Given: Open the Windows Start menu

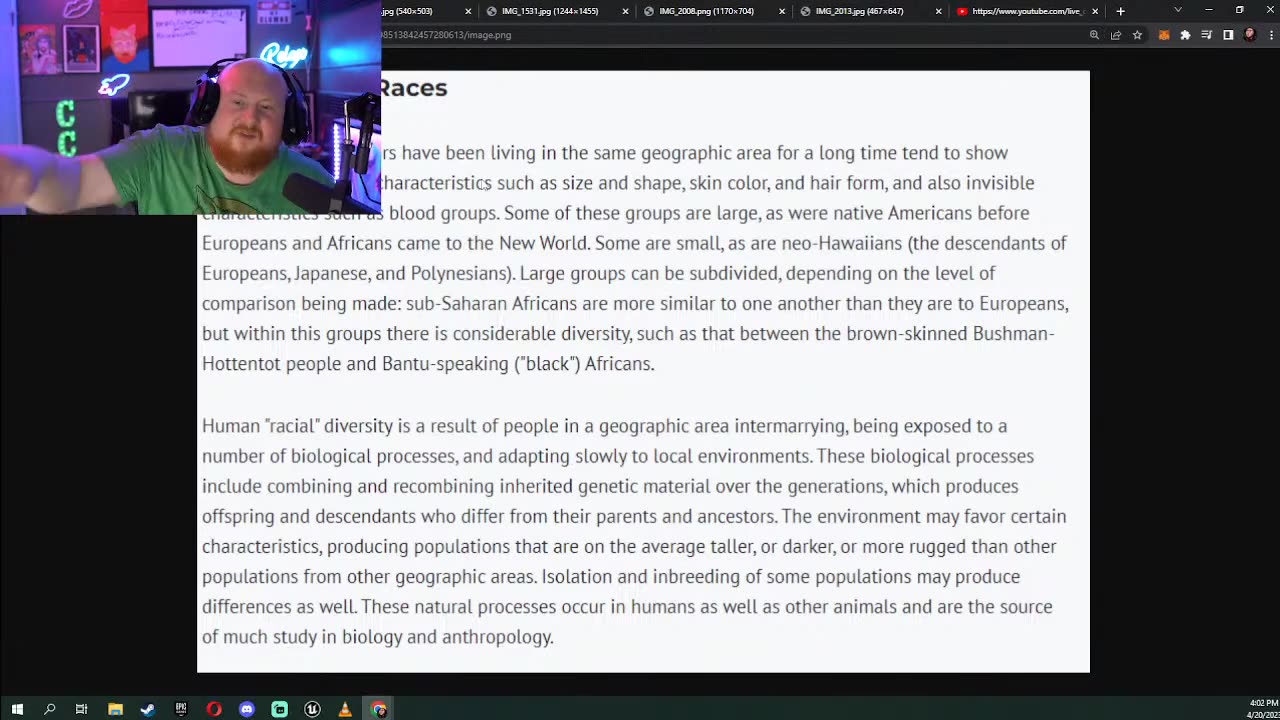Looking at the screenshot, I should (x=17, y=709).
